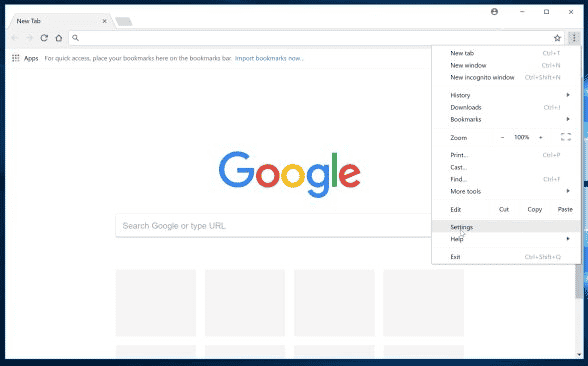Click the reload page icon

tap(44, 38)
